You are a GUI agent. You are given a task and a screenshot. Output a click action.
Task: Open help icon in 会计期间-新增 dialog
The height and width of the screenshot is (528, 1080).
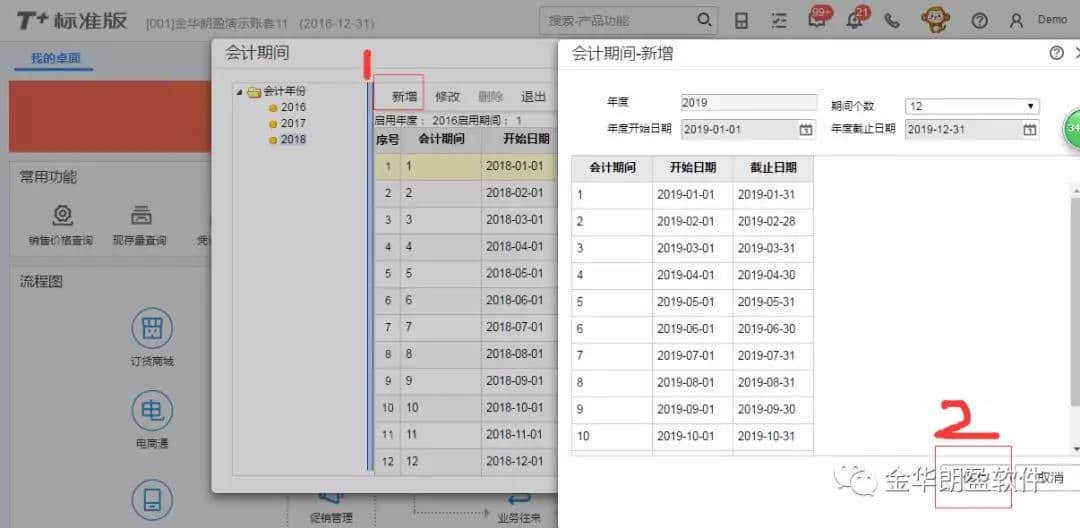(1056, 53)
